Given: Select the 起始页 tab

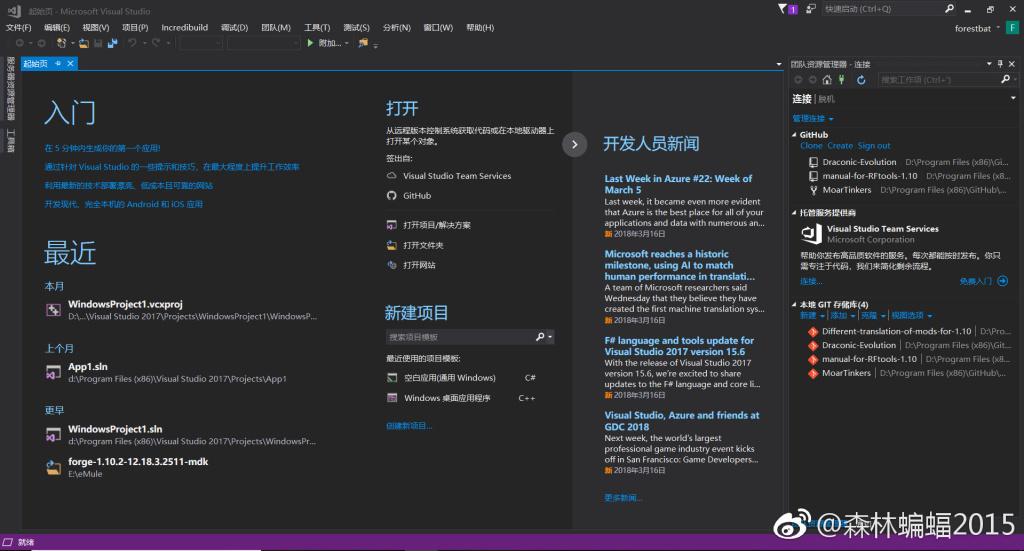Looking at the screenshot, I should [36, 63].
